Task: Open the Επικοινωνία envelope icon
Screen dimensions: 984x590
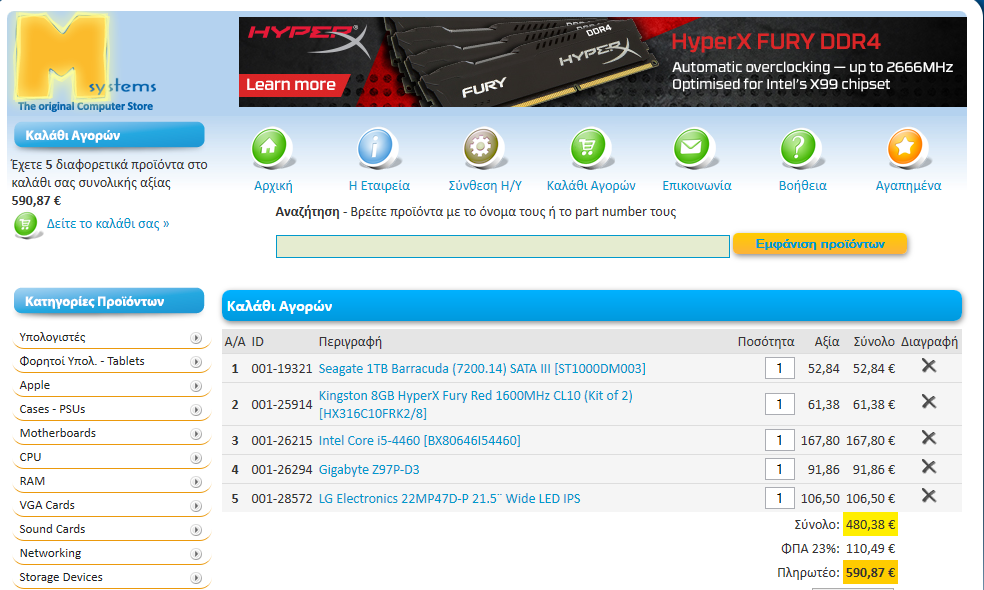Action: click(692, 148)
